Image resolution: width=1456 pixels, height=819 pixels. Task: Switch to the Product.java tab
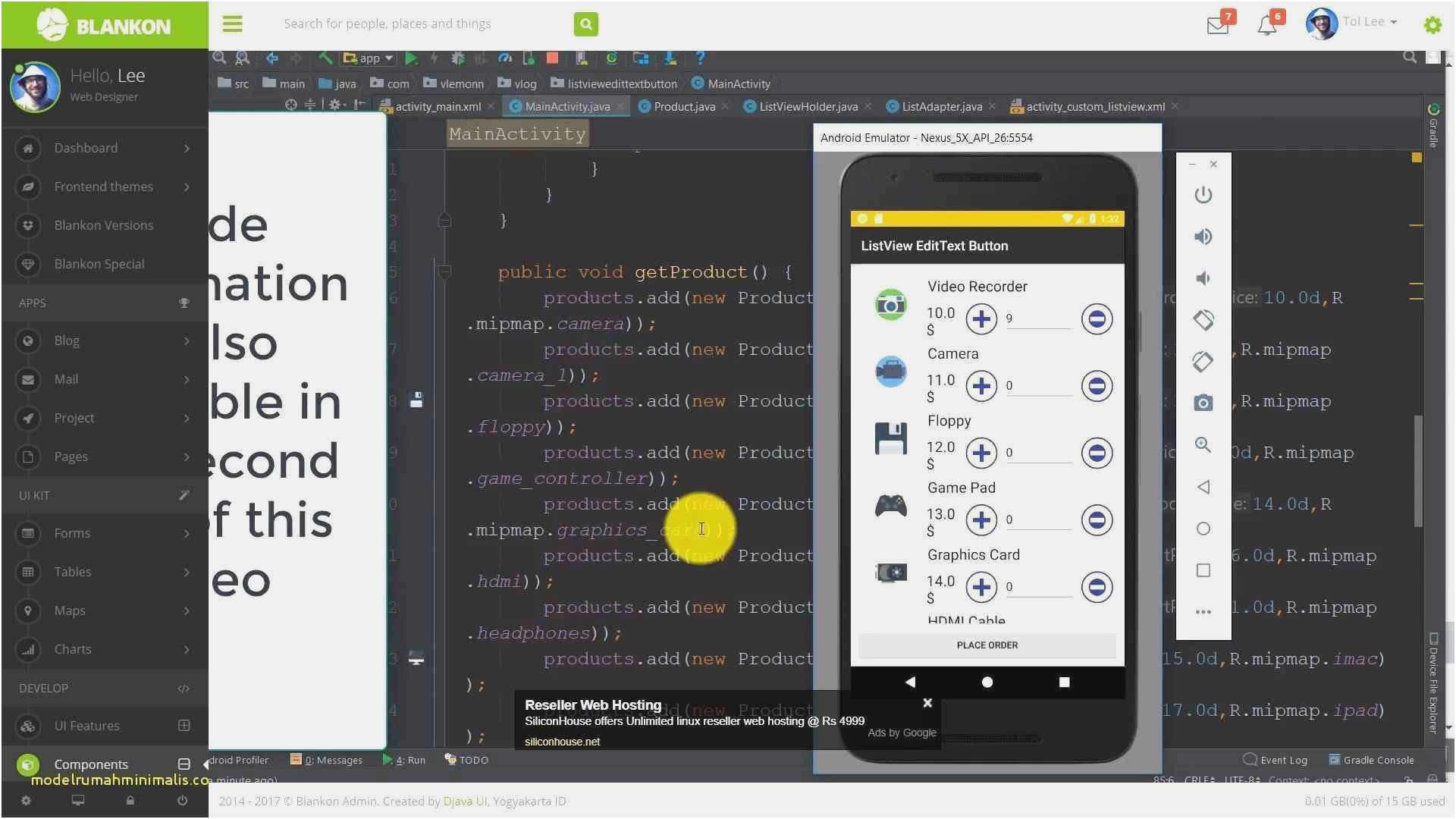coord(683,107)
